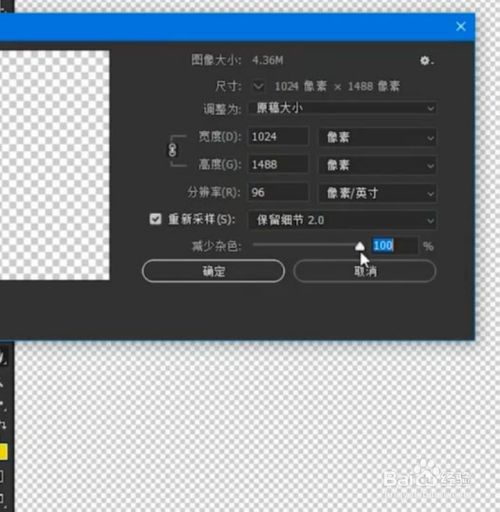Click the 减少杂色 slider handle
Image resolution: width=500 pixels, height=512 pixels.
tap(360, 246)
